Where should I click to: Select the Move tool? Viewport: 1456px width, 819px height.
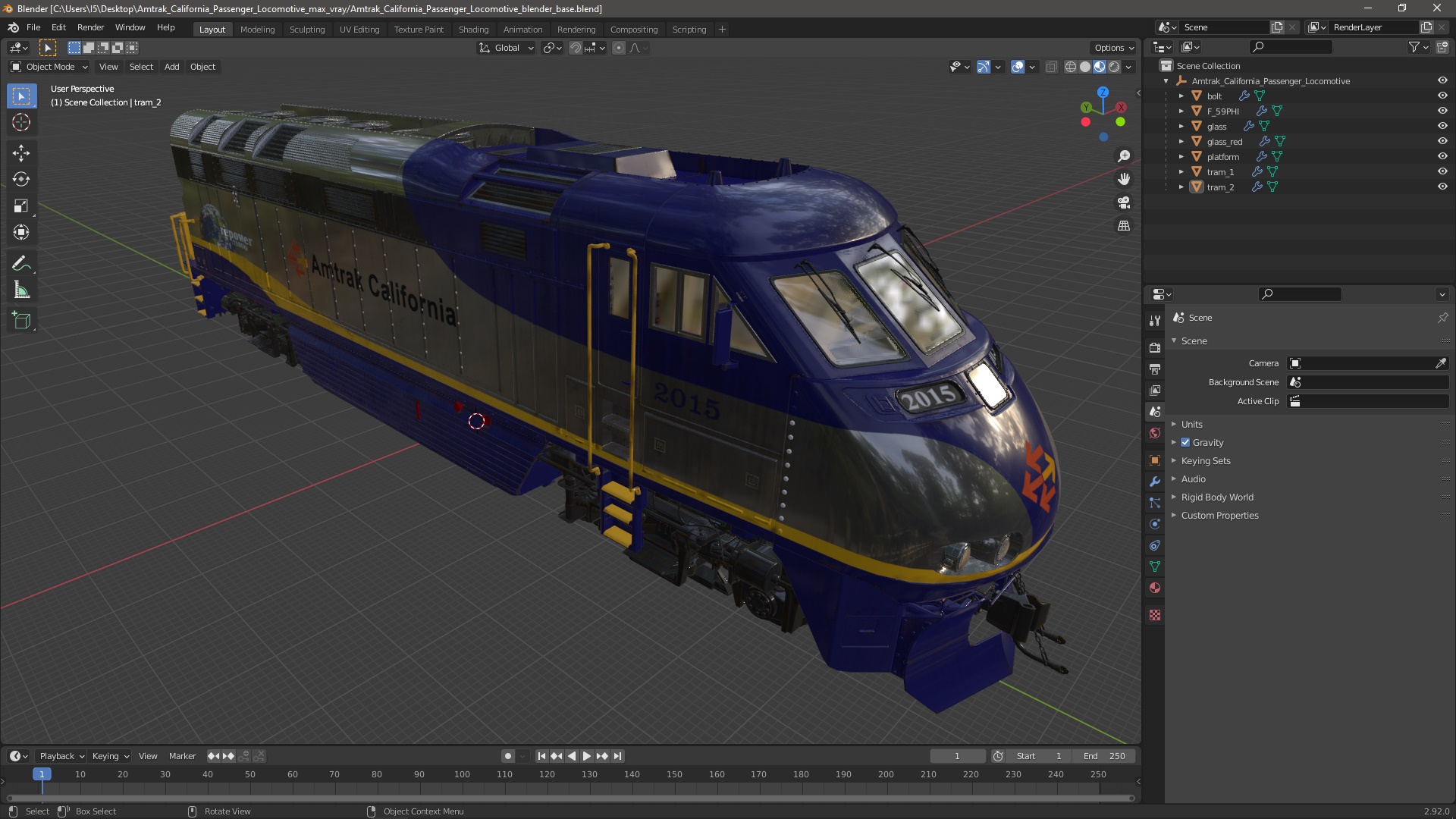pos(21,152)
